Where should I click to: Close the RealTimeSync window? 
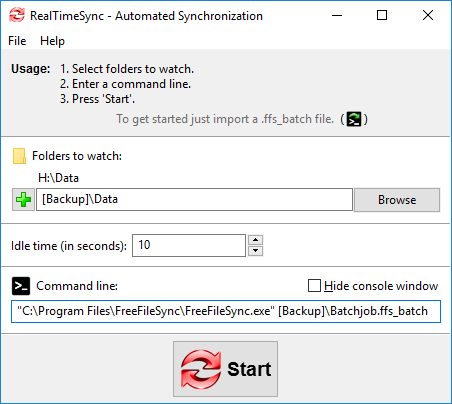tap(428, 15)
